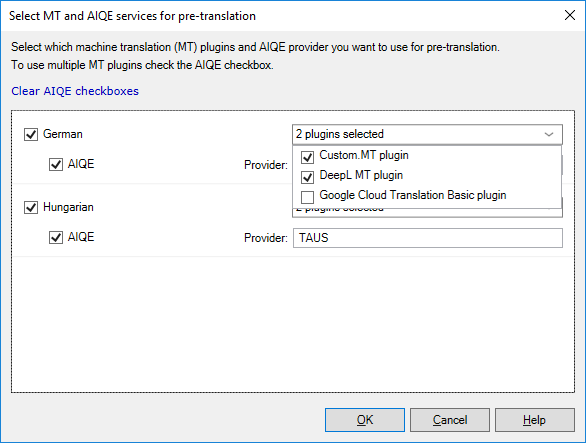Uncheck the Hungarian language checkbox
586x443 pixels.
31,207
